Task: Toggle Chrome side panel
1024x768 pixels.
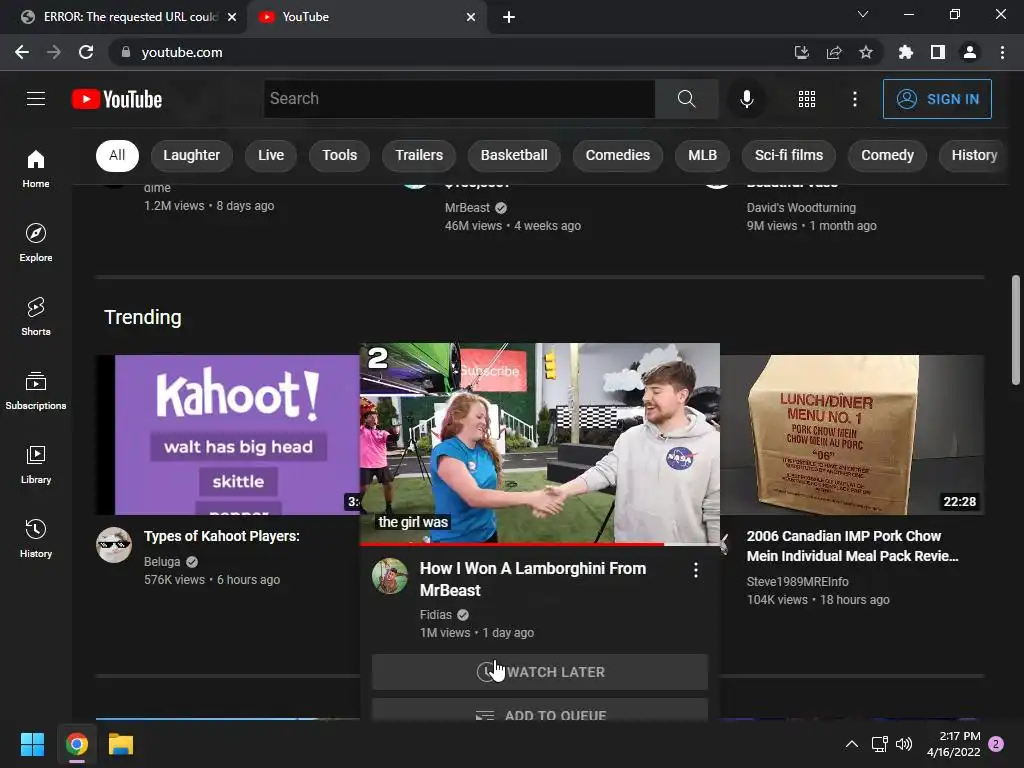Action: click(938, 52)
